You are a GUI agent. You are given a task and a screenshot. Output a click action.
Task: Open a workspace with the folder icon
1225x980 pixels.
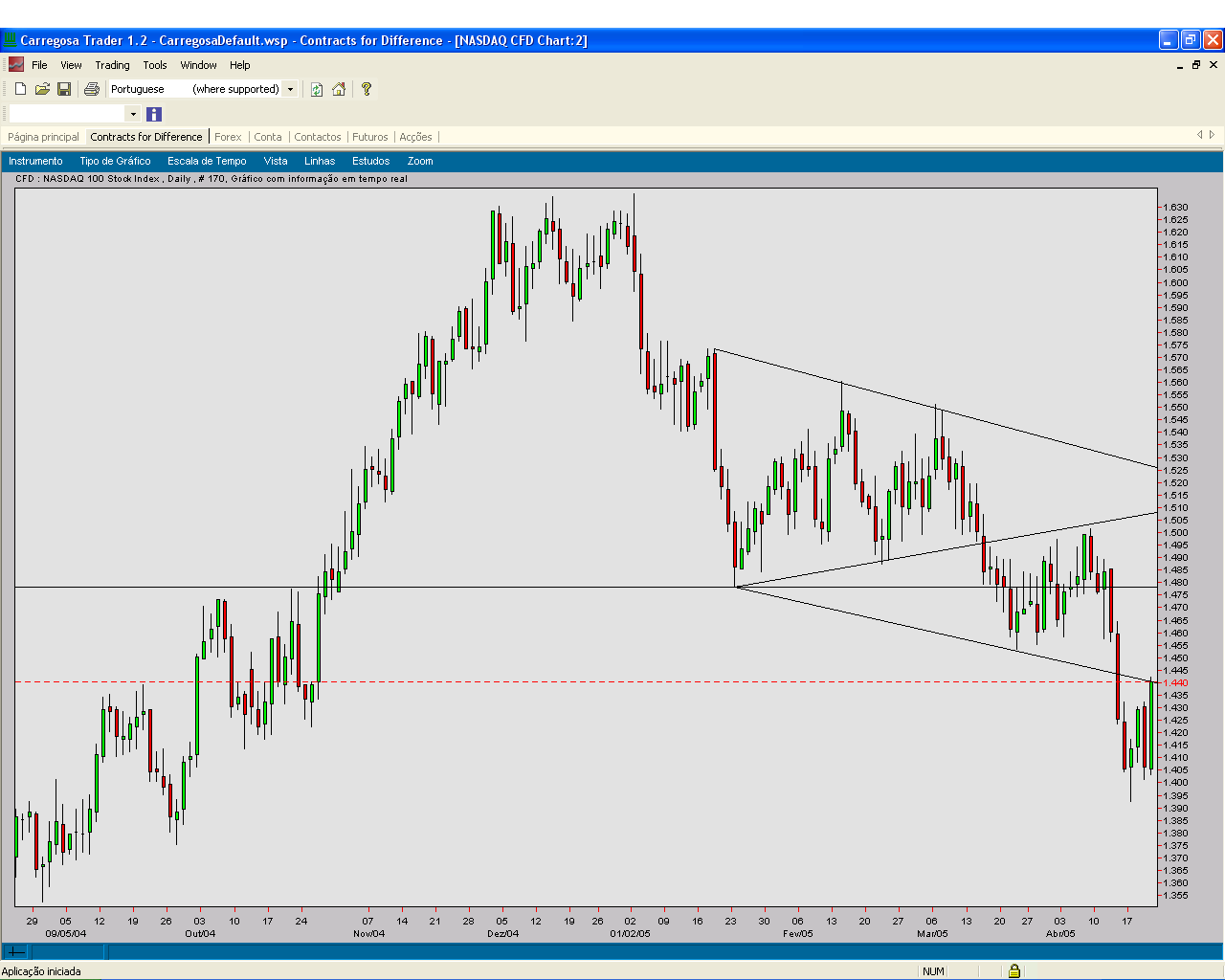[x=42, y=89]
